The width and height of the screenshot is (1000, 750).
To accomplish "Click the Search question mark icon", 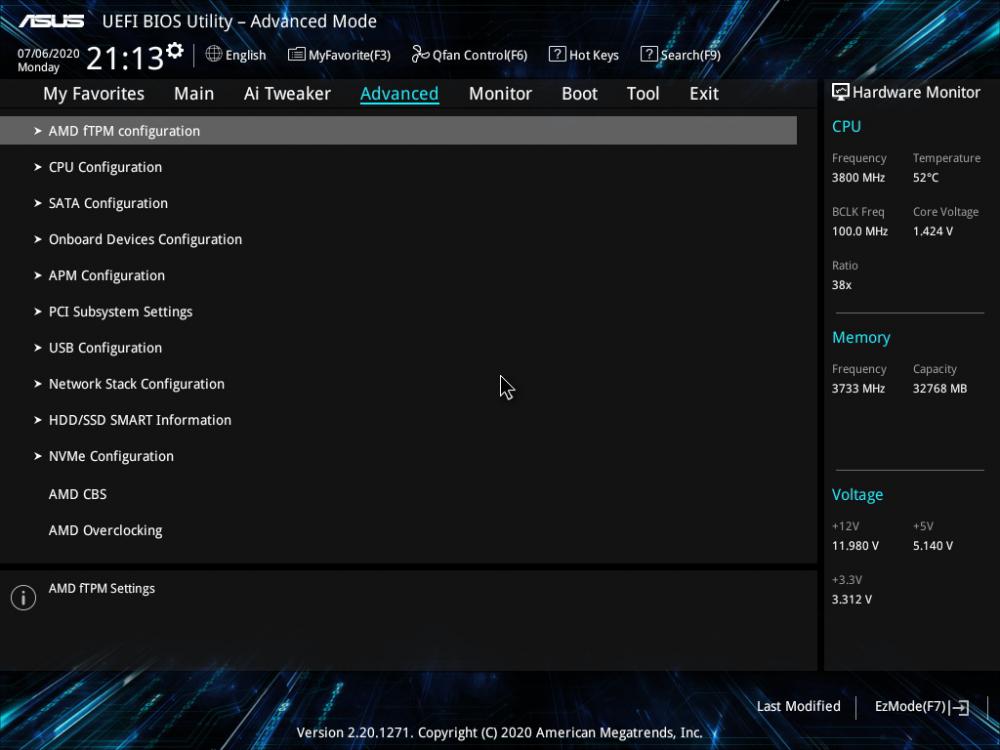I will (649, 54).
